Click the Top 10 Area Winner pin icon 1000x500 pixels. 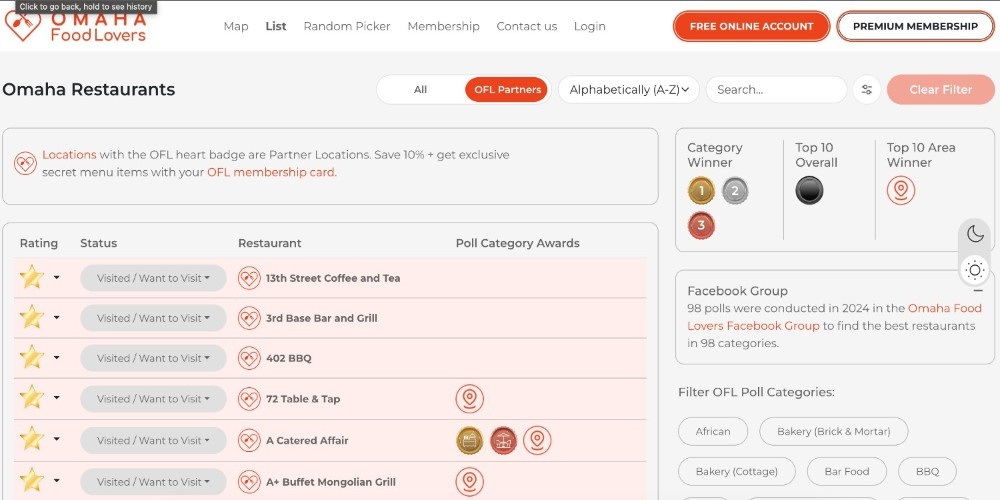pyautogui.click(x=901, y=190)
